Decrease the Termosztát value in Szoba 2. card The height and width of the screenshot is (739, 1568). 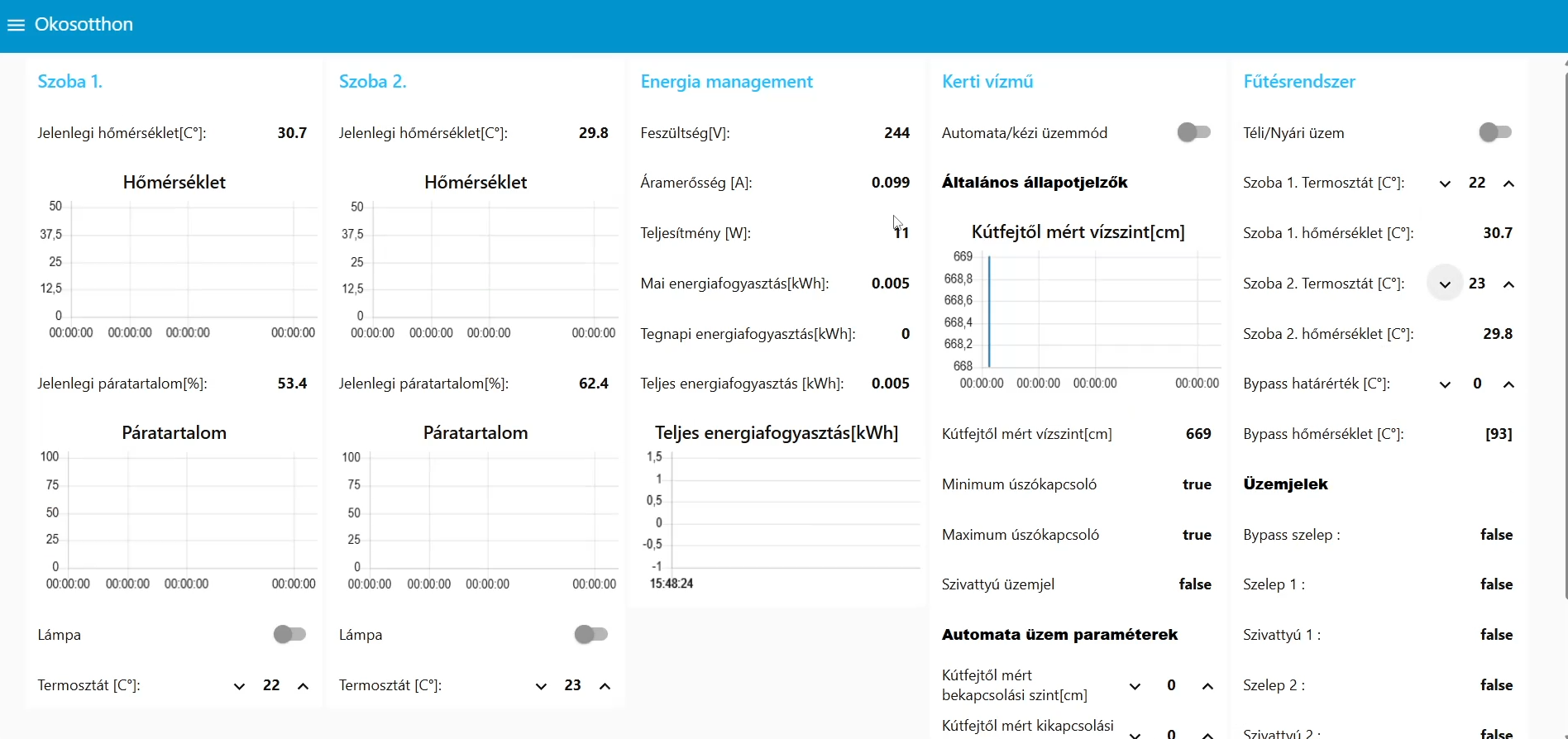pos(541,686)
